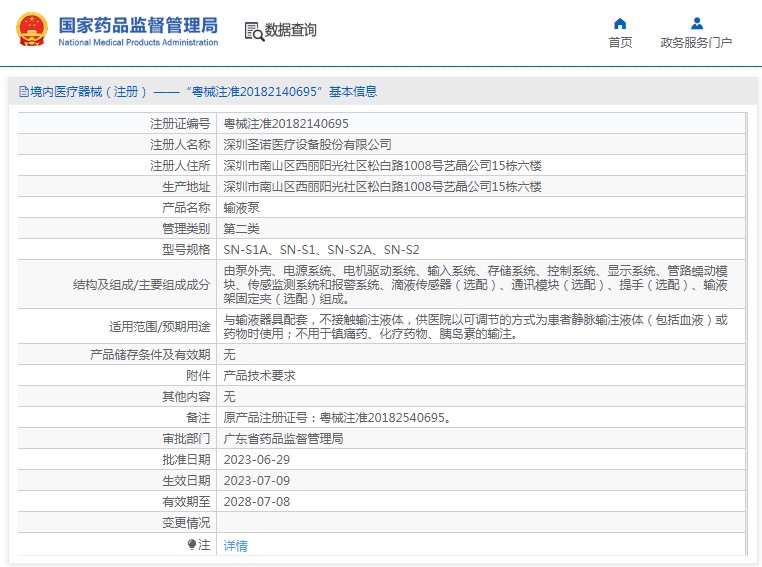Click the user icon above 政务服务门户
Viewport: 762px width, 567px height.
pyautogui.click(x=696, y=23)
